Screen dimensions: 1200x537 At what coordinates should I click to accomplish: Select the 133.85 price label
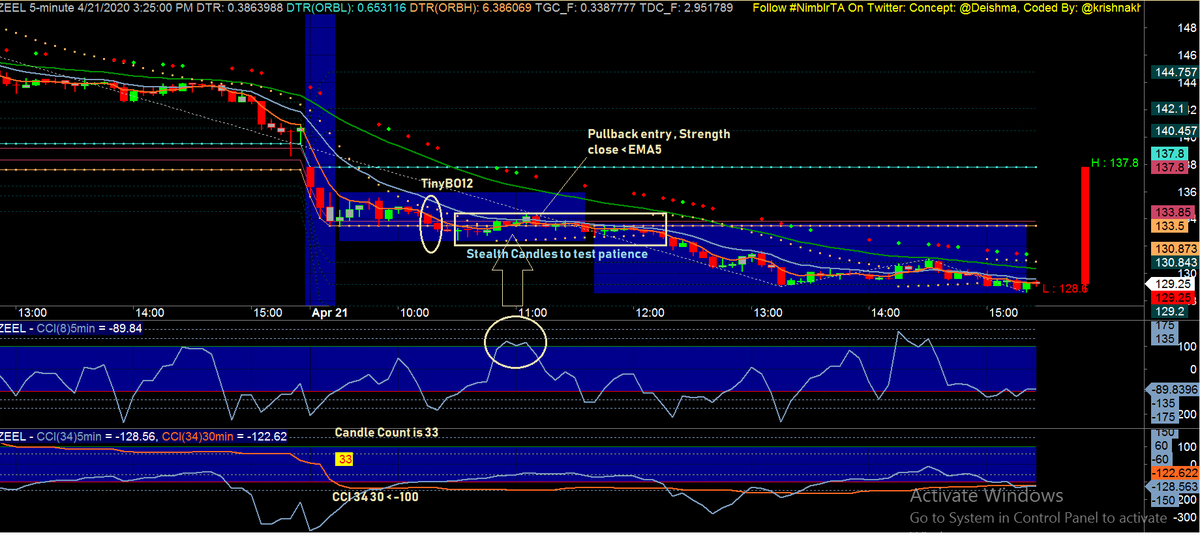[1172, 212]
